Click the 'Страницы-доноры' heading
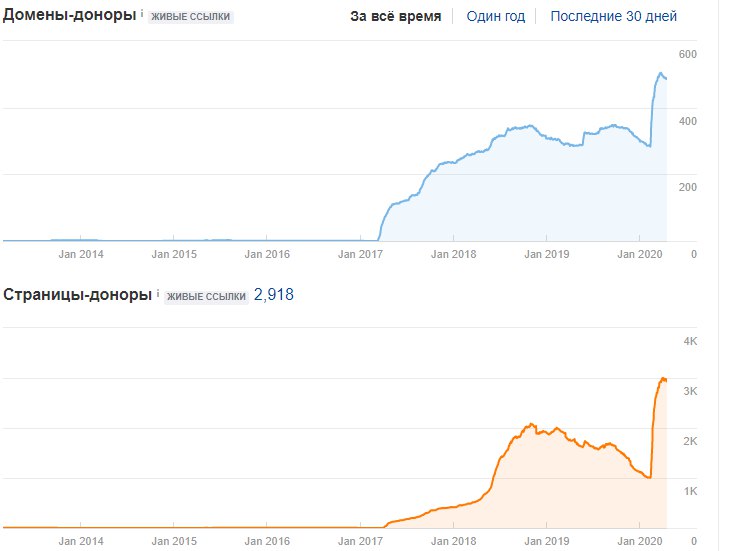The height and width of the screenshot is (551, 731). [x=77, y=295]
